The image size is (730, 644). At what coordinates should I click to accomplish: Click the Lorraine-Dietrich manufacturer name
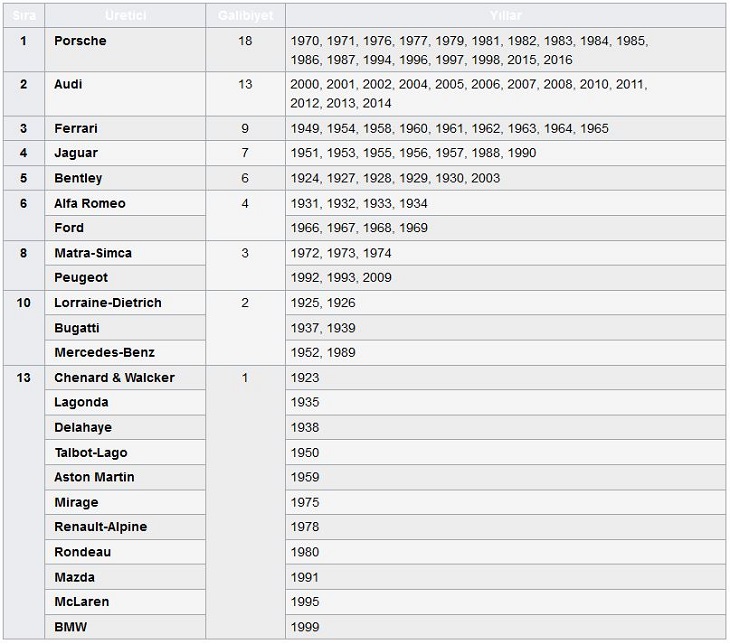pos(107,303)
